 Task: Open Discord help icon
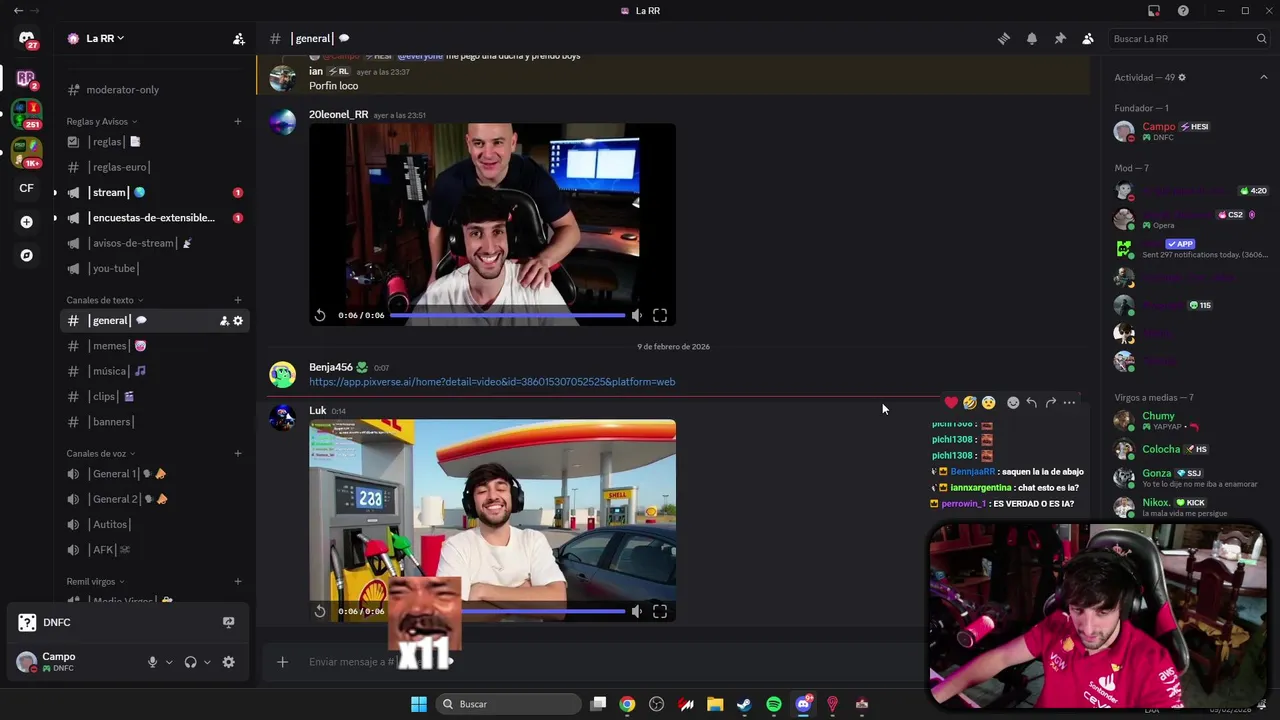click(1184, 11)
